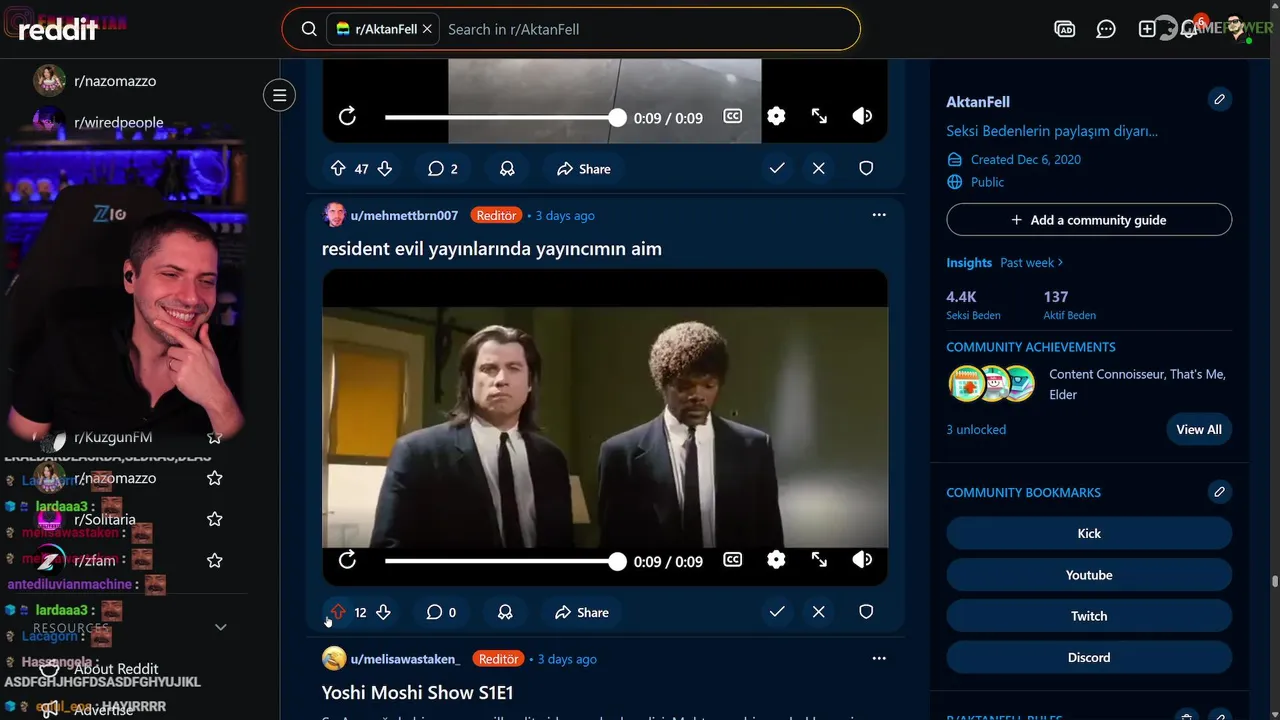Open the user avatar menu
The image size is (1280, 720).
[x=1236, y=29]
